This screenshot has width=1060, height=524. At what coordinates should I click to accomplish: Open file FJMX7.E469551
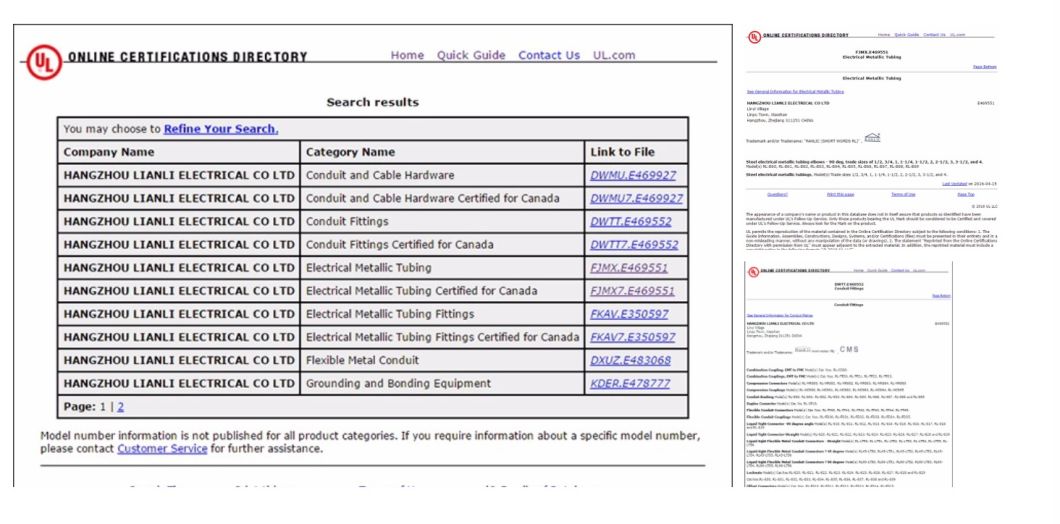coord(632,291)
